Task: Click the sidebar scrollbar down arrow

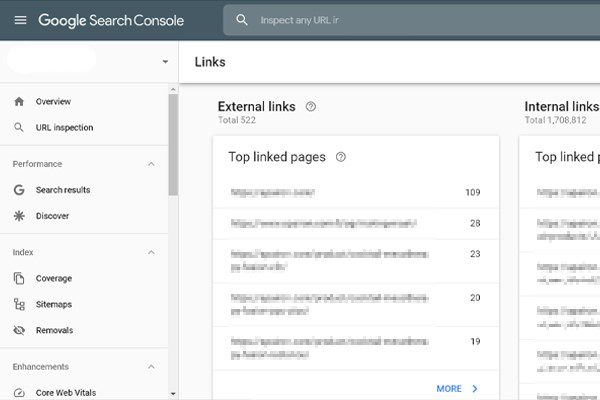Action: click(173, 393)
